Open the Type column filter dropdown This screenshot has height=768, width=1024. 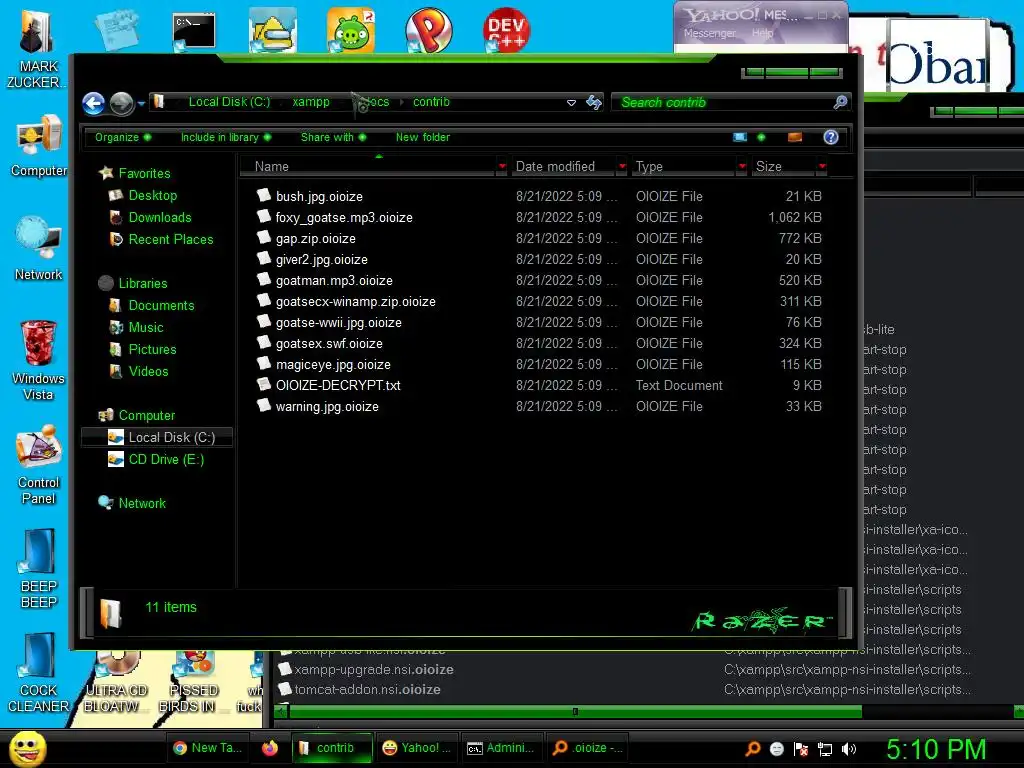point(742,167)
